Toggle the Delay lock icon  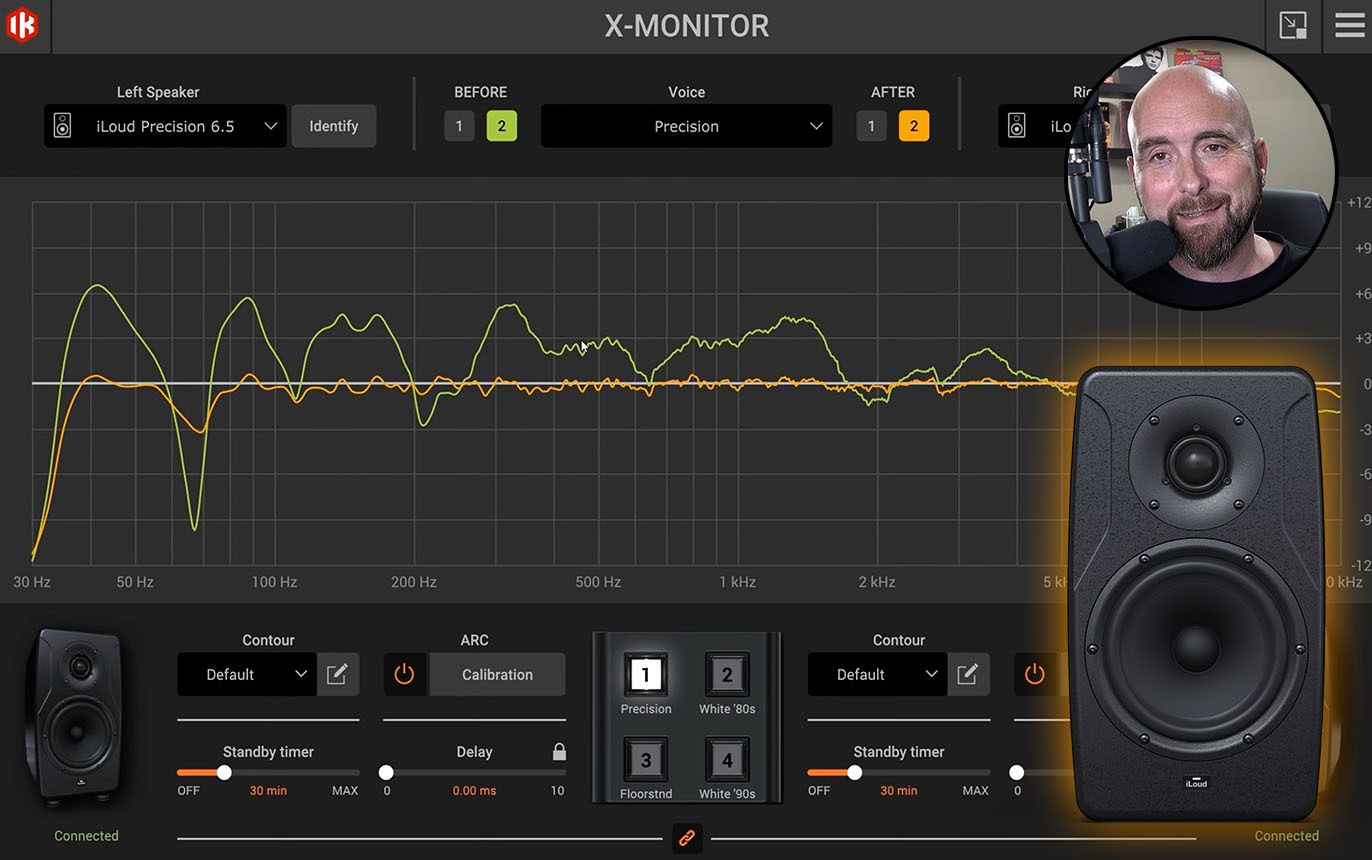(x=559, y=751)
